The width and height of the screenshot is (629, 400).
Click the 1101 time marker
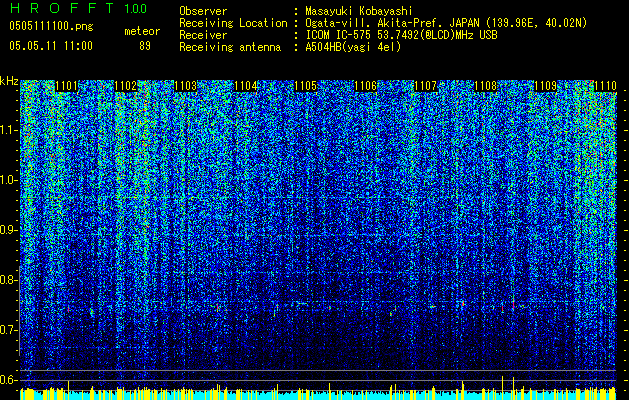(x=67, y=86)
